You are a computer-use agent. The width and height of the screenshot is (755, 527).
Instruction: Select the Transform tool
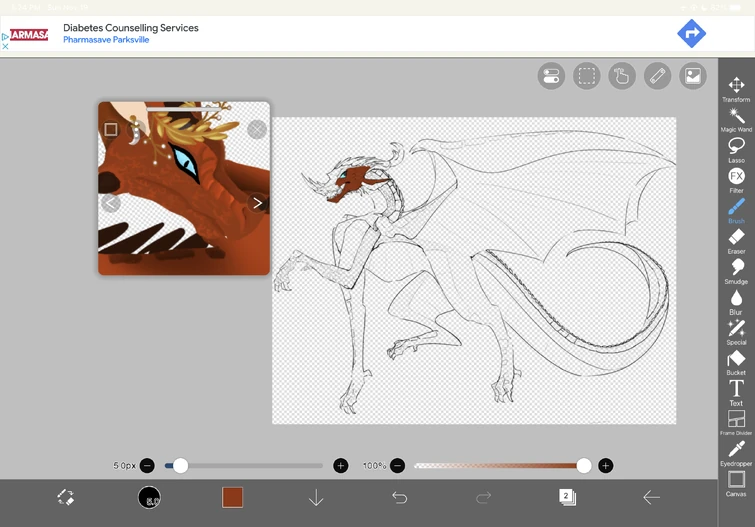[736, 87]
